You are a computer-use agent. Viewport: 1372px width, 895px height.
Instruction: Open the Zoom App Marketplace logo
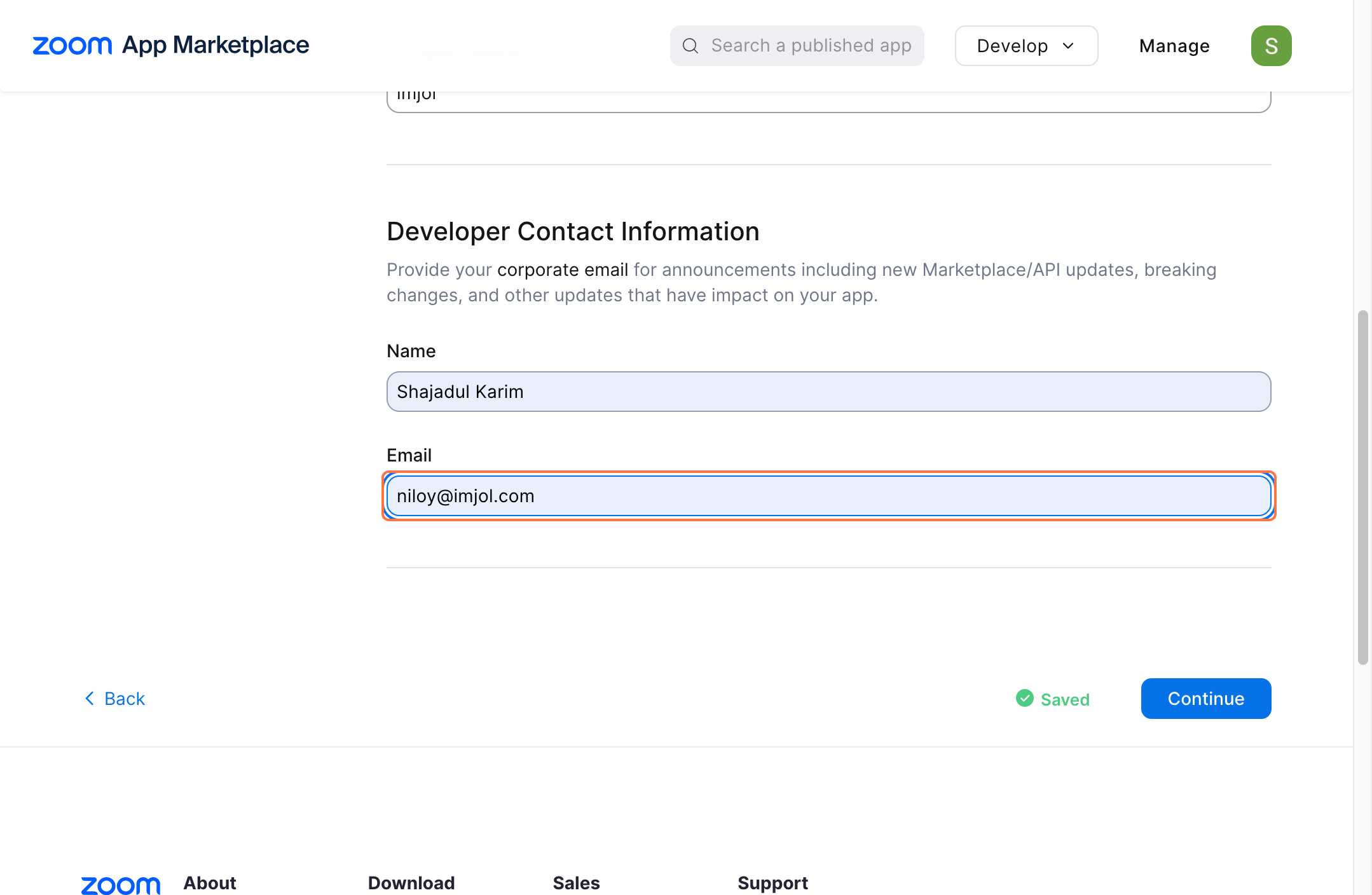170,45
